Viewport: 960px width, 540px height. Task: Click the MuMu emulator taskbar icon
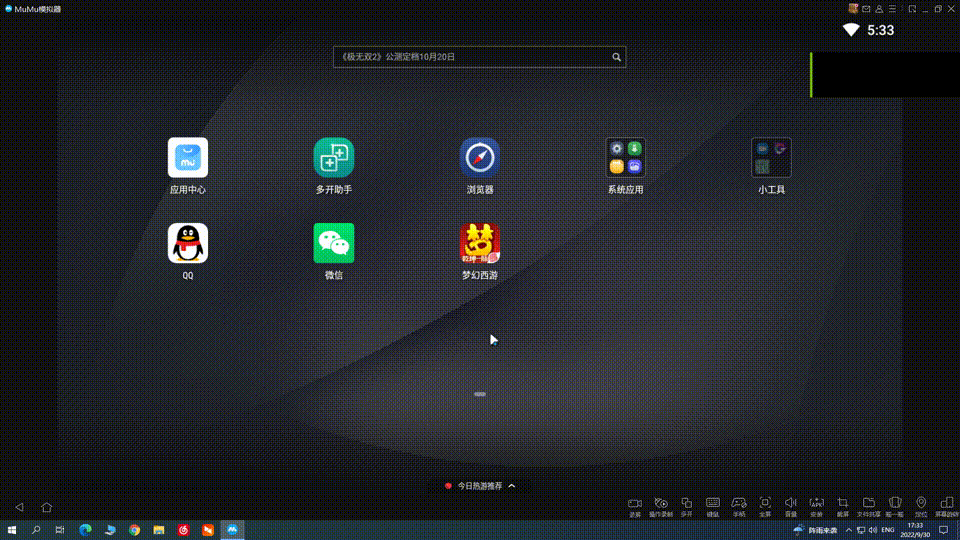click(232, 530)
